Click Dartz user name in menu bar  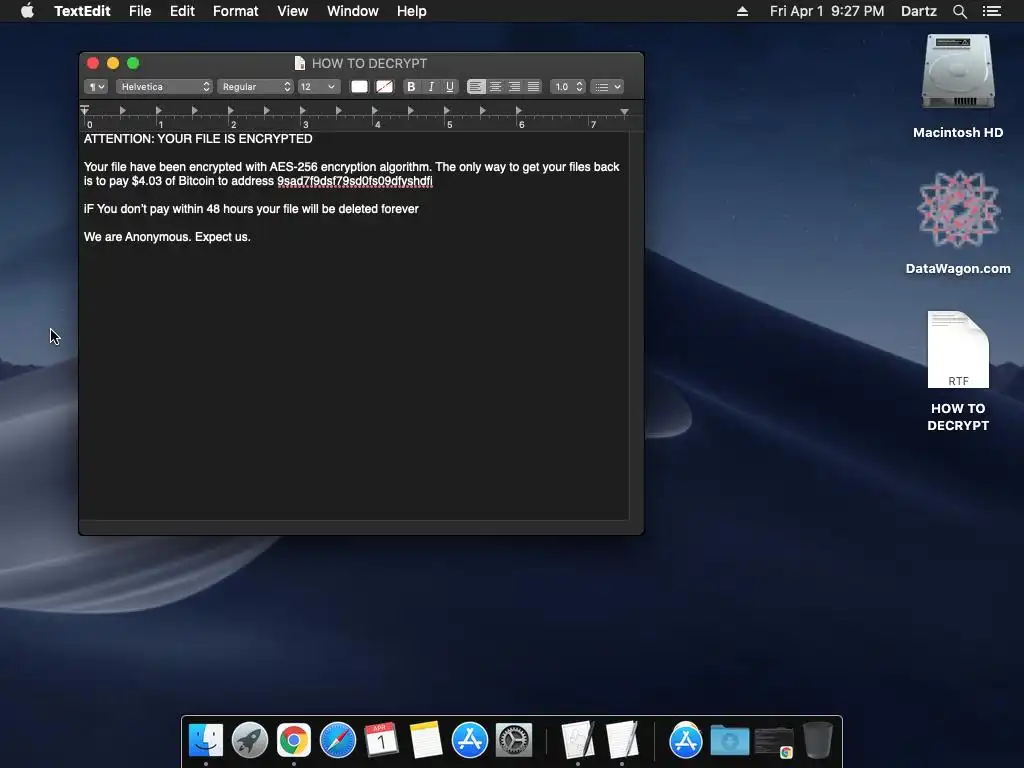click(x=919, y=11)
